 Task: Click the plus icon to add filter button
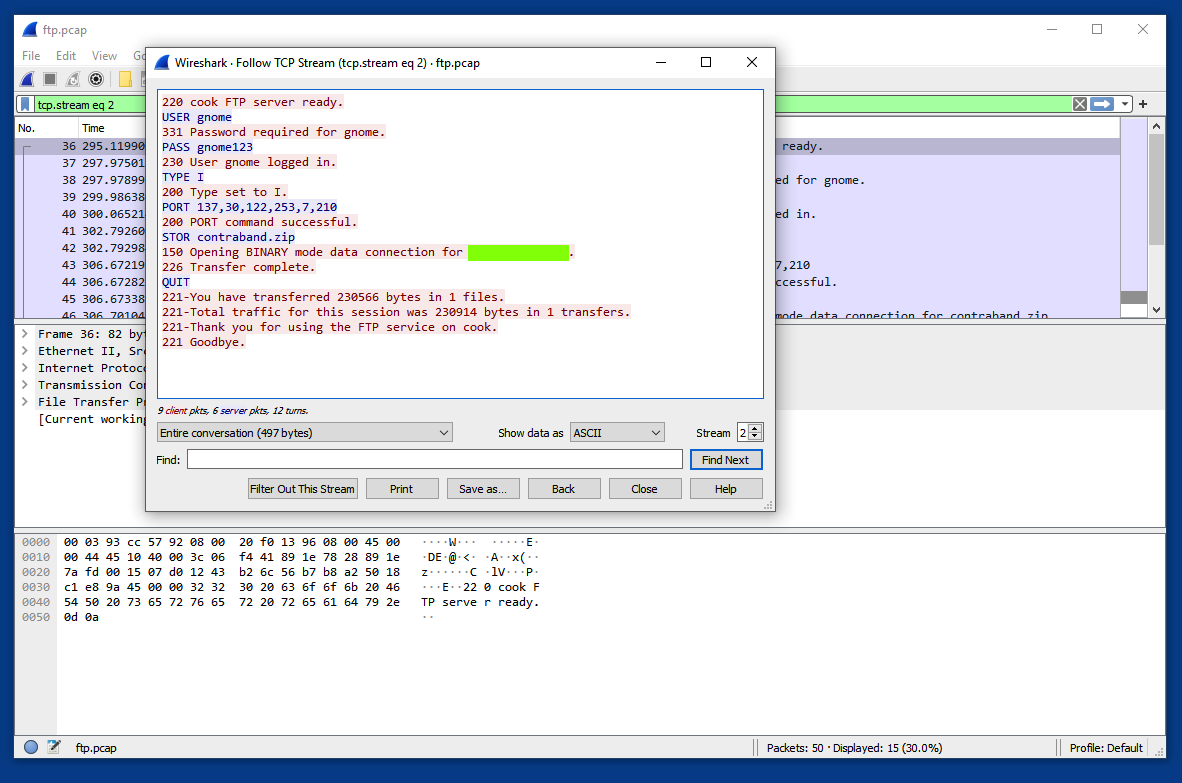[1143, 104]
